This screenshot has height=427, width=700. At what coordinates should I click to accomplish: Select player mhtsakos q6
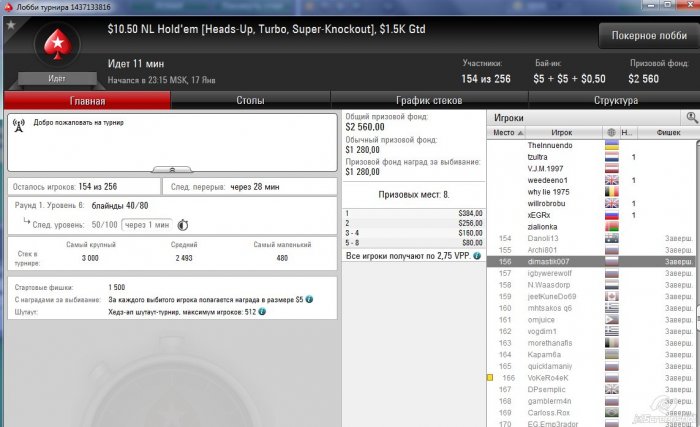[x=549, y=308]
